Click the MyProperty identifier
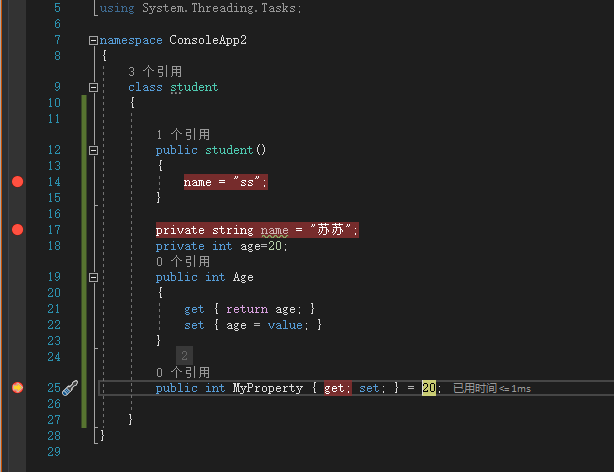This screenshot has width=614, height=472. pos(268,388)
